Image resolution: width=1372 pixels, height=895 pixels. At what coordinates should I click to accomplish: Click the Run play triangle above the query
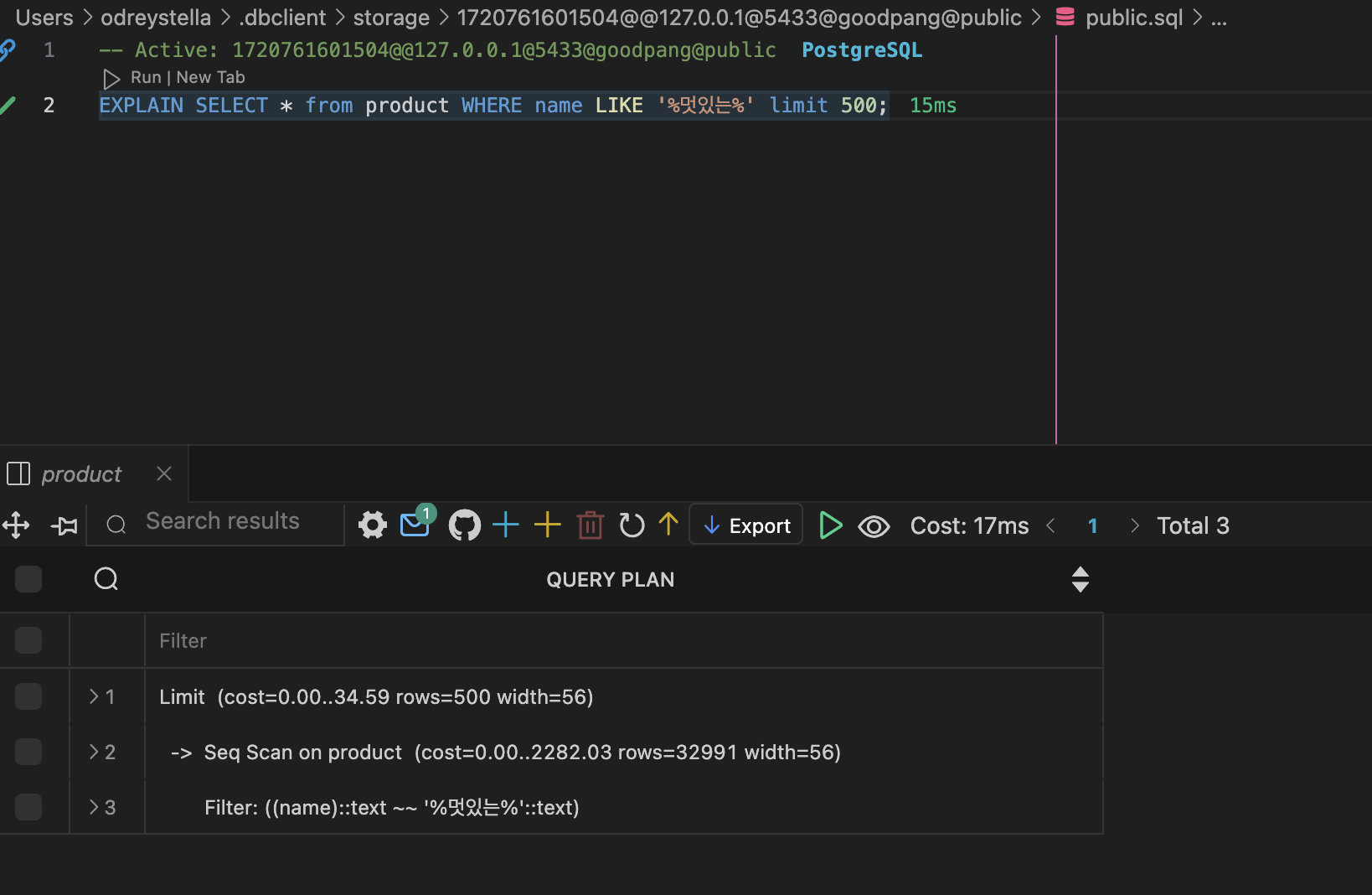111,78
